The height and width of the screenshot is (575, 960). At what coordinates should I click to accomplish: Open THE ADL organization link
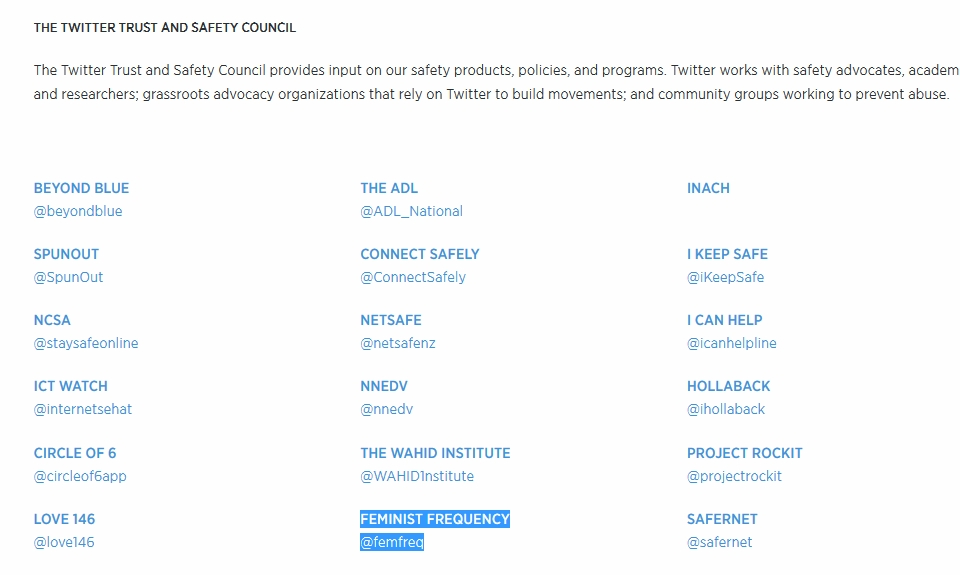pyautogui.click(x=389, y=188)
